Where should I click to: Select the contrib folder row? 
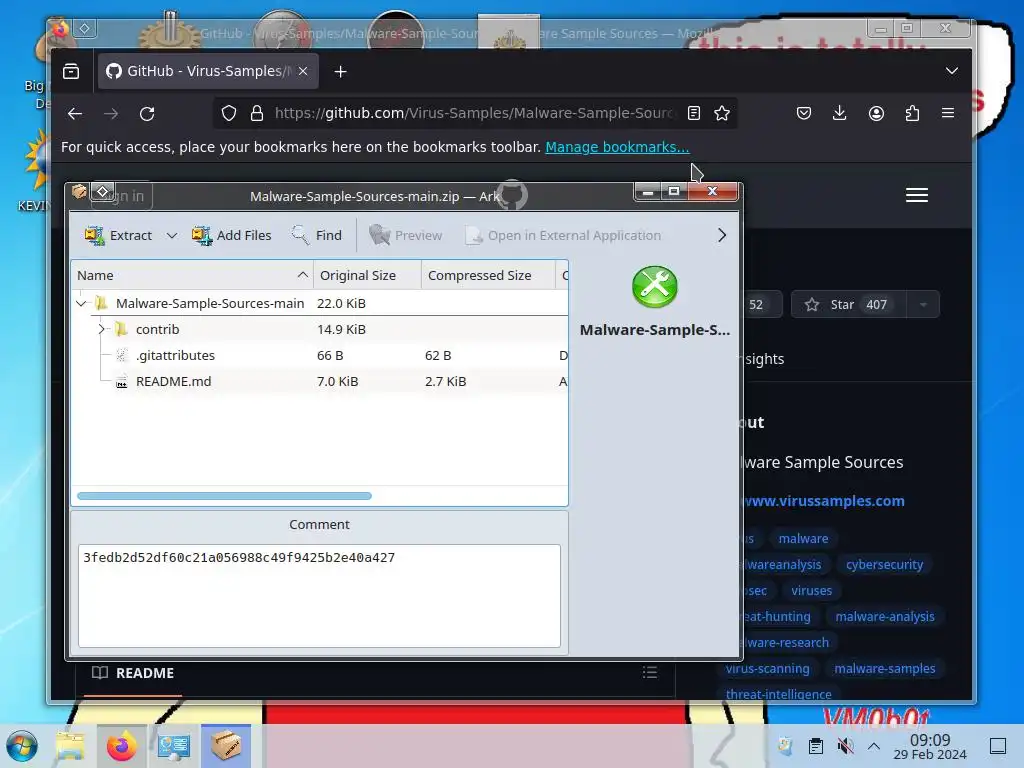point(319,329)
